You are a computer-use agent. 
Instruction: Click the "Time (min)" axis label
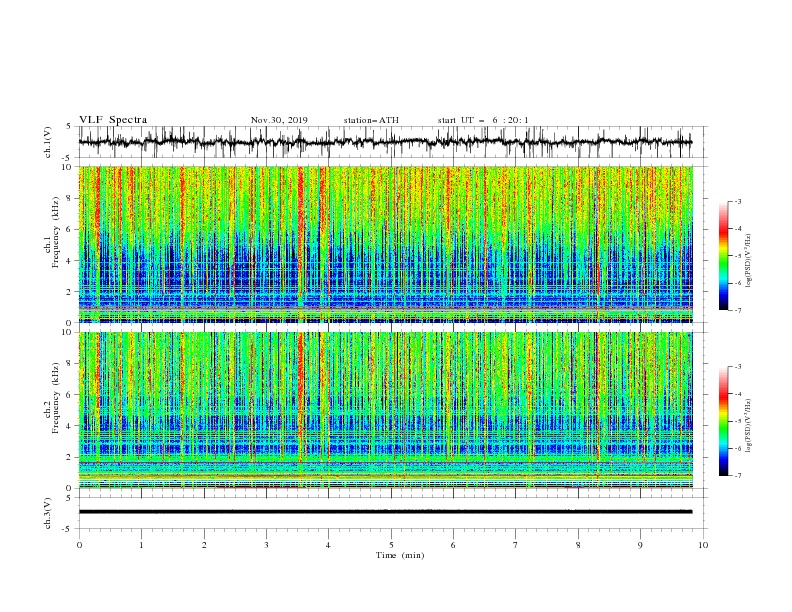[x=400, y=555]
